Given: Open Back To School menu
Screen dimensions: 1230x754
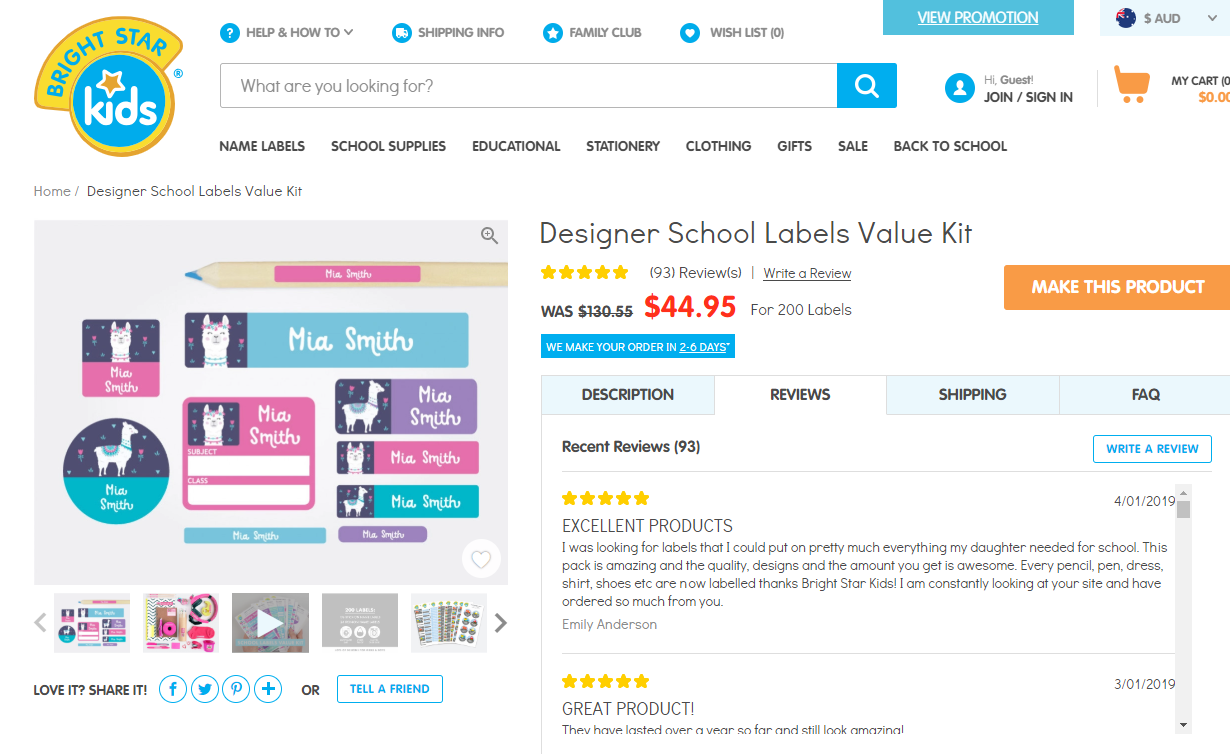Looking at the screenshot, I should pyautogui.click(x=950, y=146).
